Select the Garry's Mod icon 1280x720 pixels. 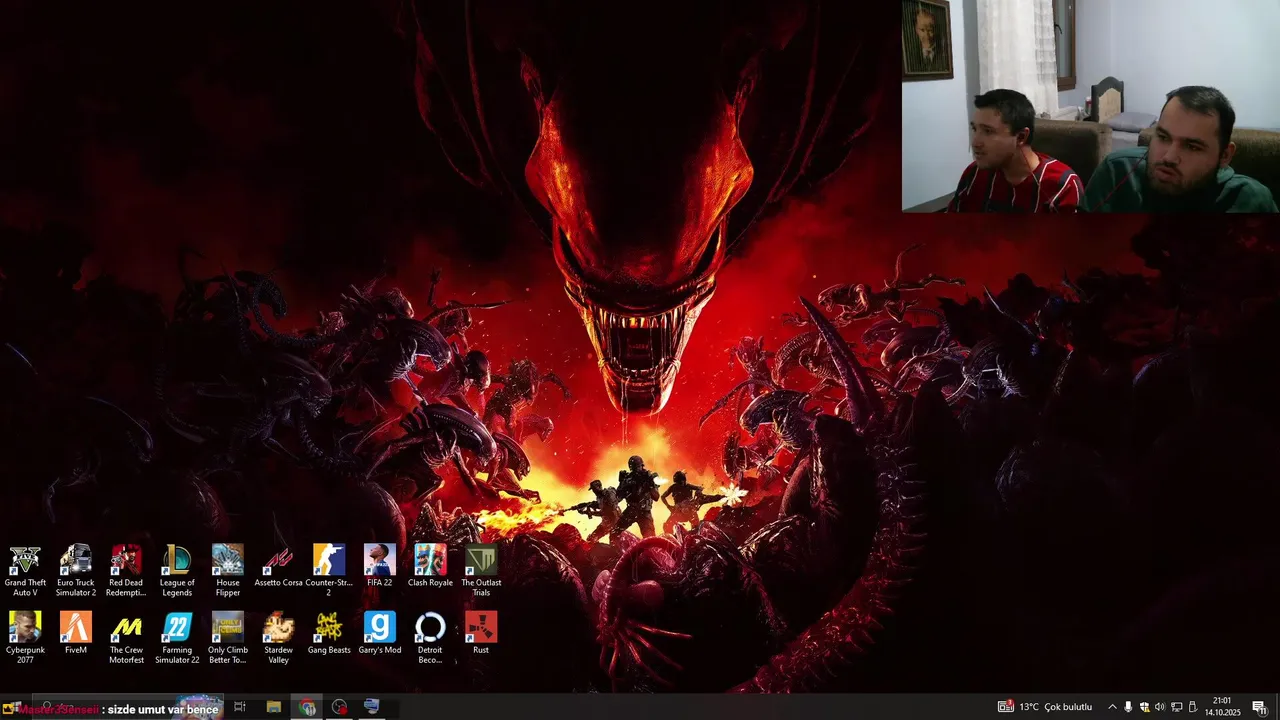(380, 633)
